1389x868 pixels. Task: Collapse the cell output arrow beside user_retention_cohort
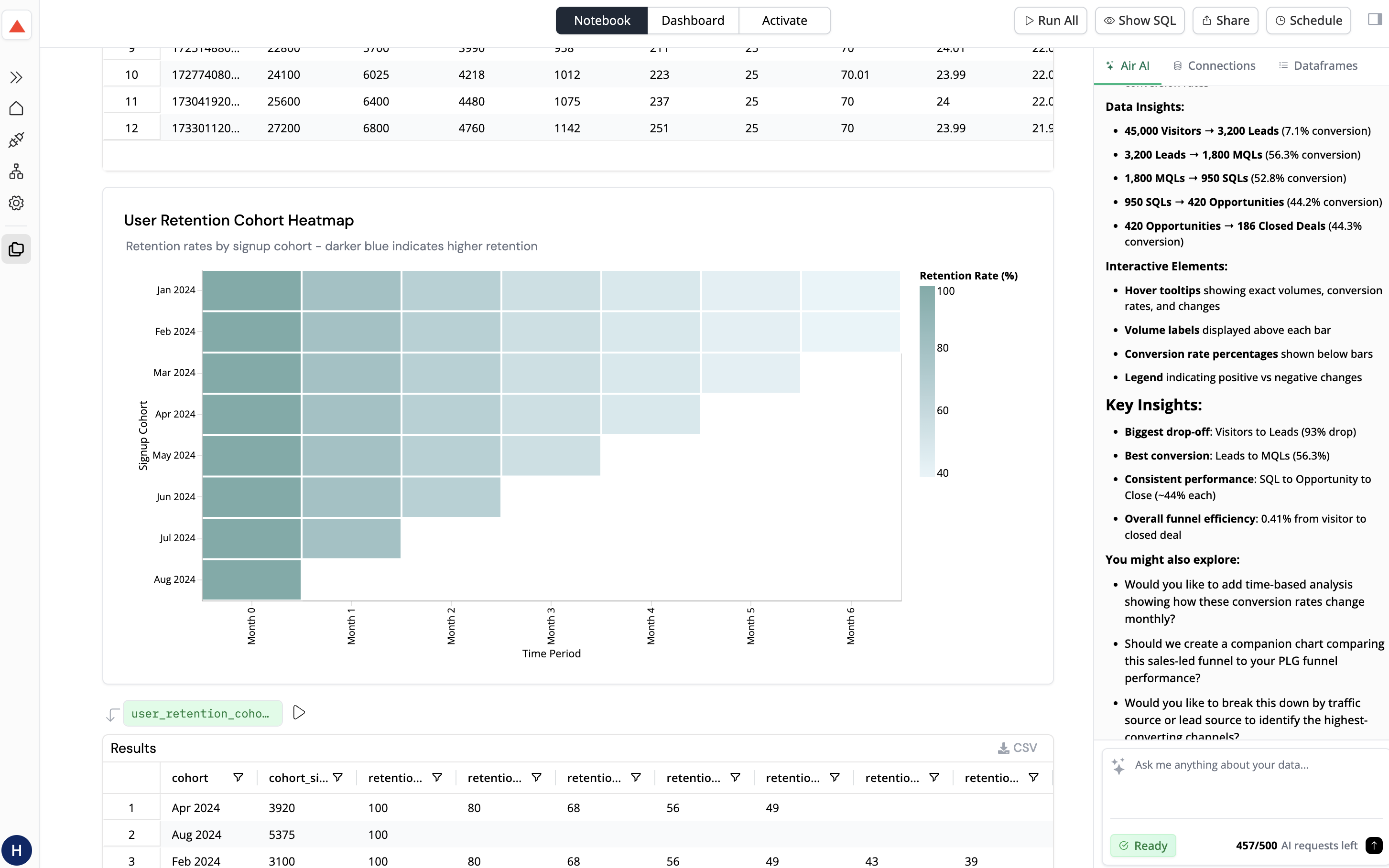[112, 714]
